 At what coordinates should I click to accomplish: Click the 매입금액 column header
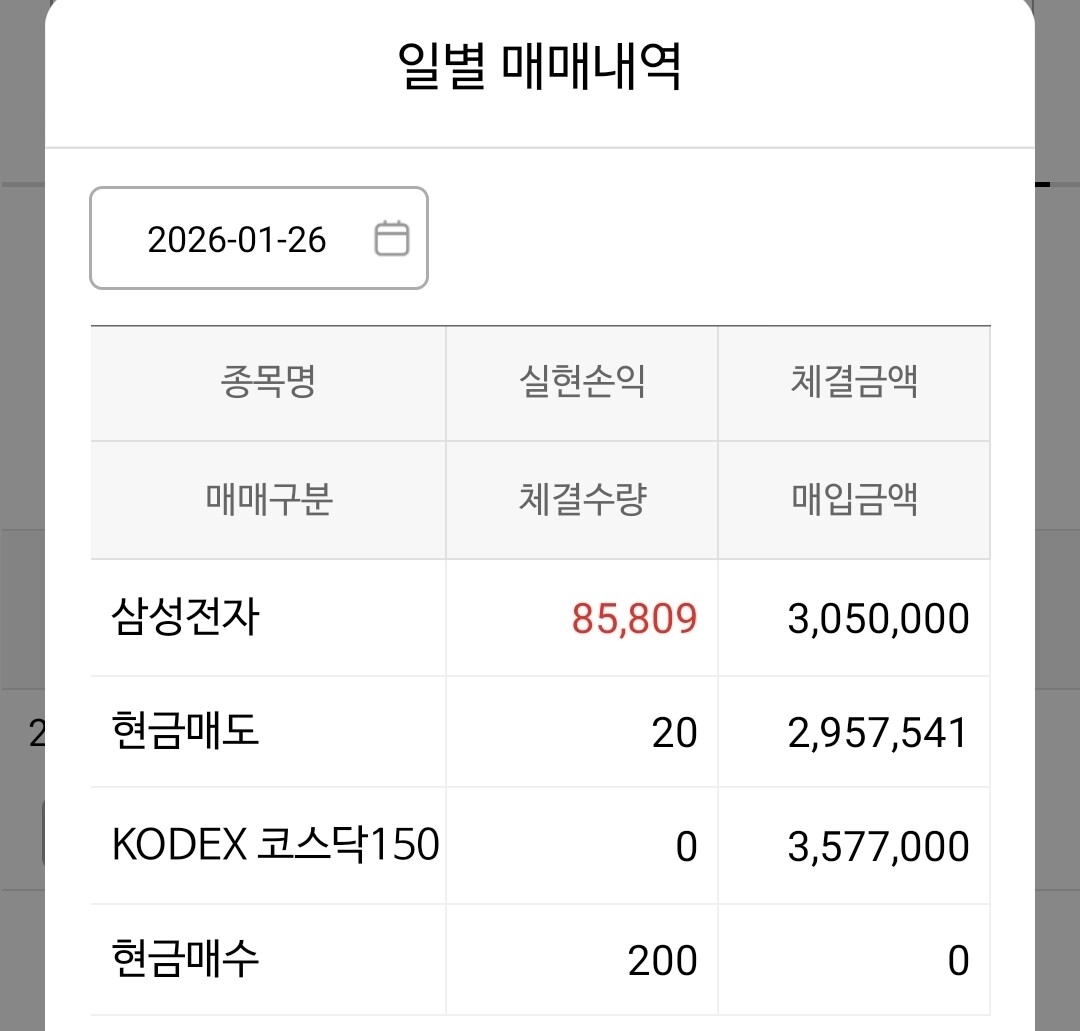pyautogui.click(x=853, y=499)
